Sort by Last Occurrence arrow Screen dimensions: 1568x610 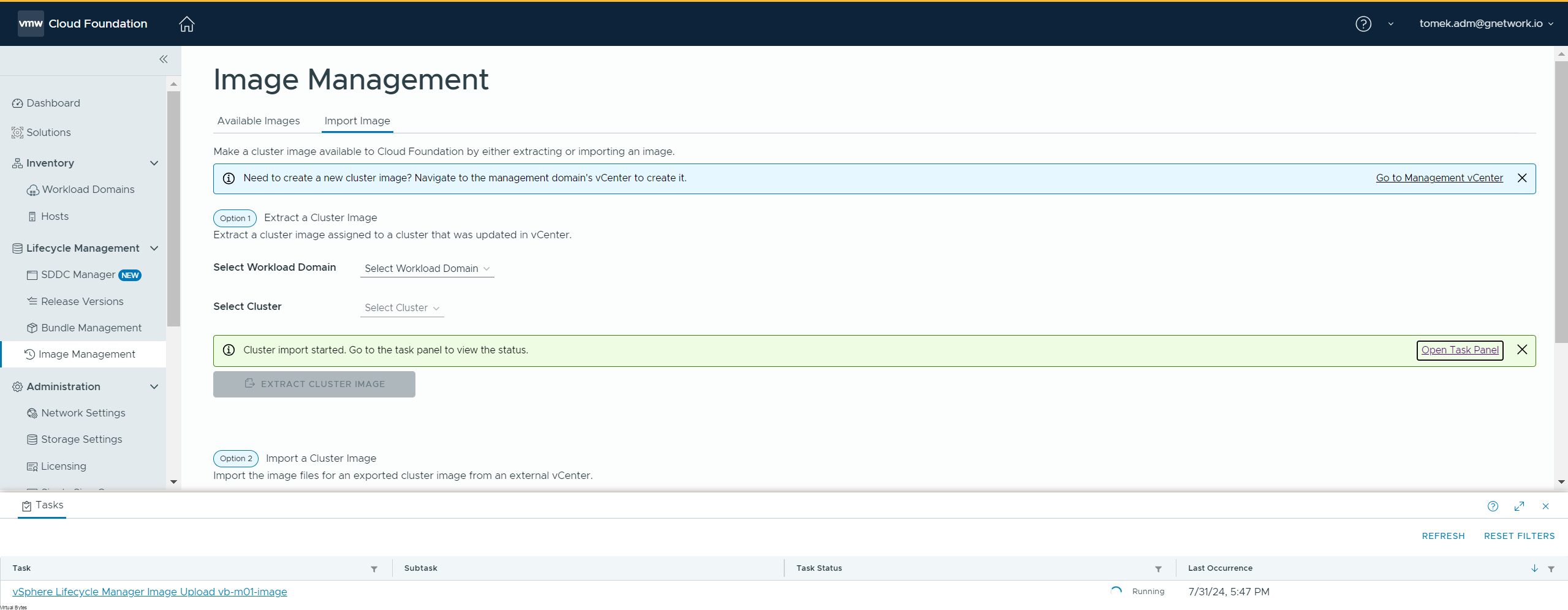pos(1534,568)
